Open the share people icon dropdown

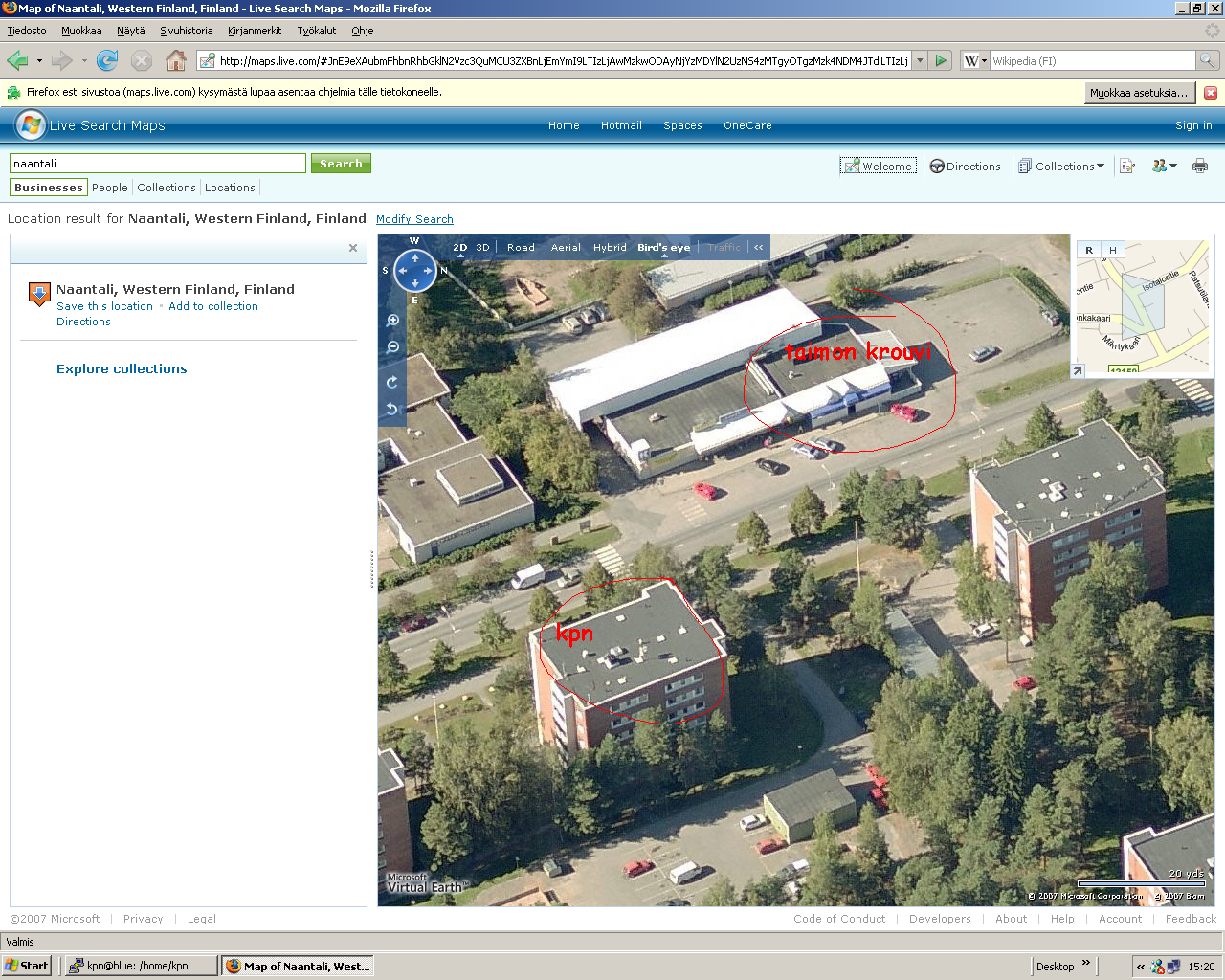pyautogui.click(x=1165, y=167)
